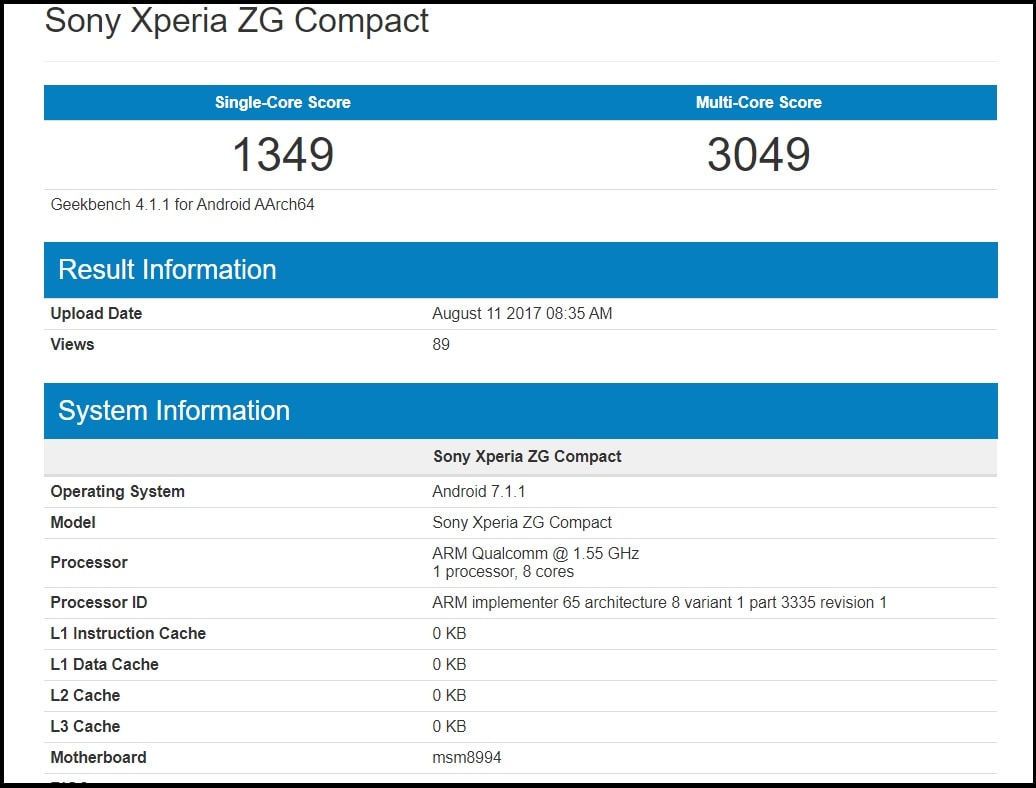Click the Sony Xperia ZG Compact page title
1036x788 pixels.
[x=237, y=21]
